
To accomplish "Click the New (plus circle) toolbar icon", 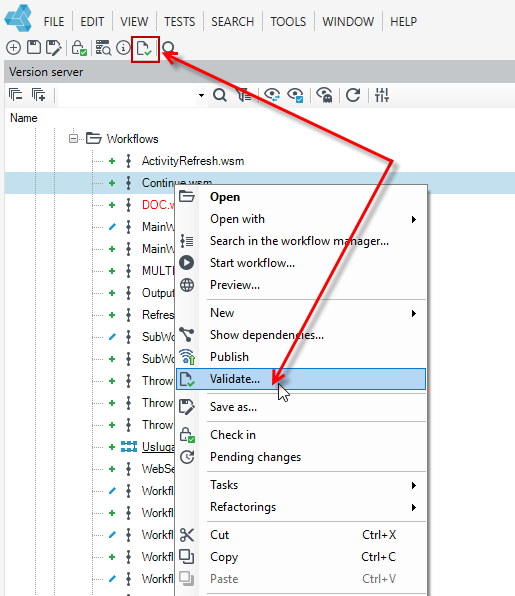I will point(13,48).
